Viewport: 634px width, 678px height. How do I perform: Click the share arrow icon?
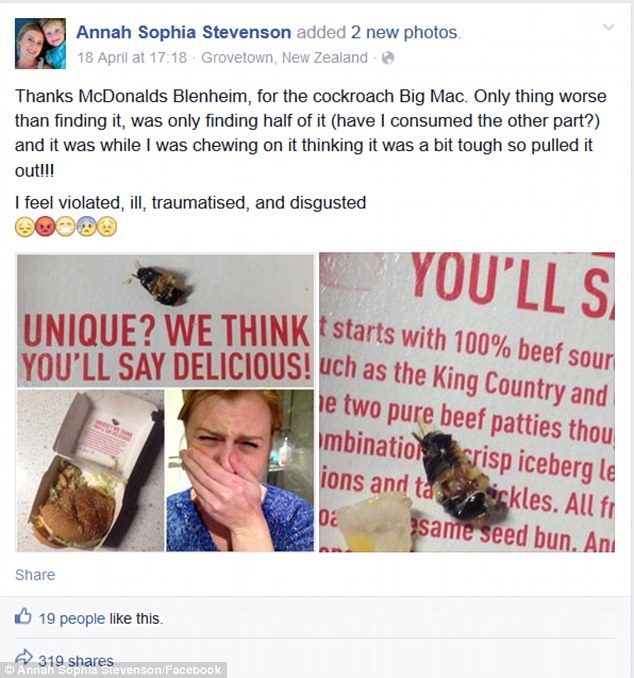tap(22, 660)
